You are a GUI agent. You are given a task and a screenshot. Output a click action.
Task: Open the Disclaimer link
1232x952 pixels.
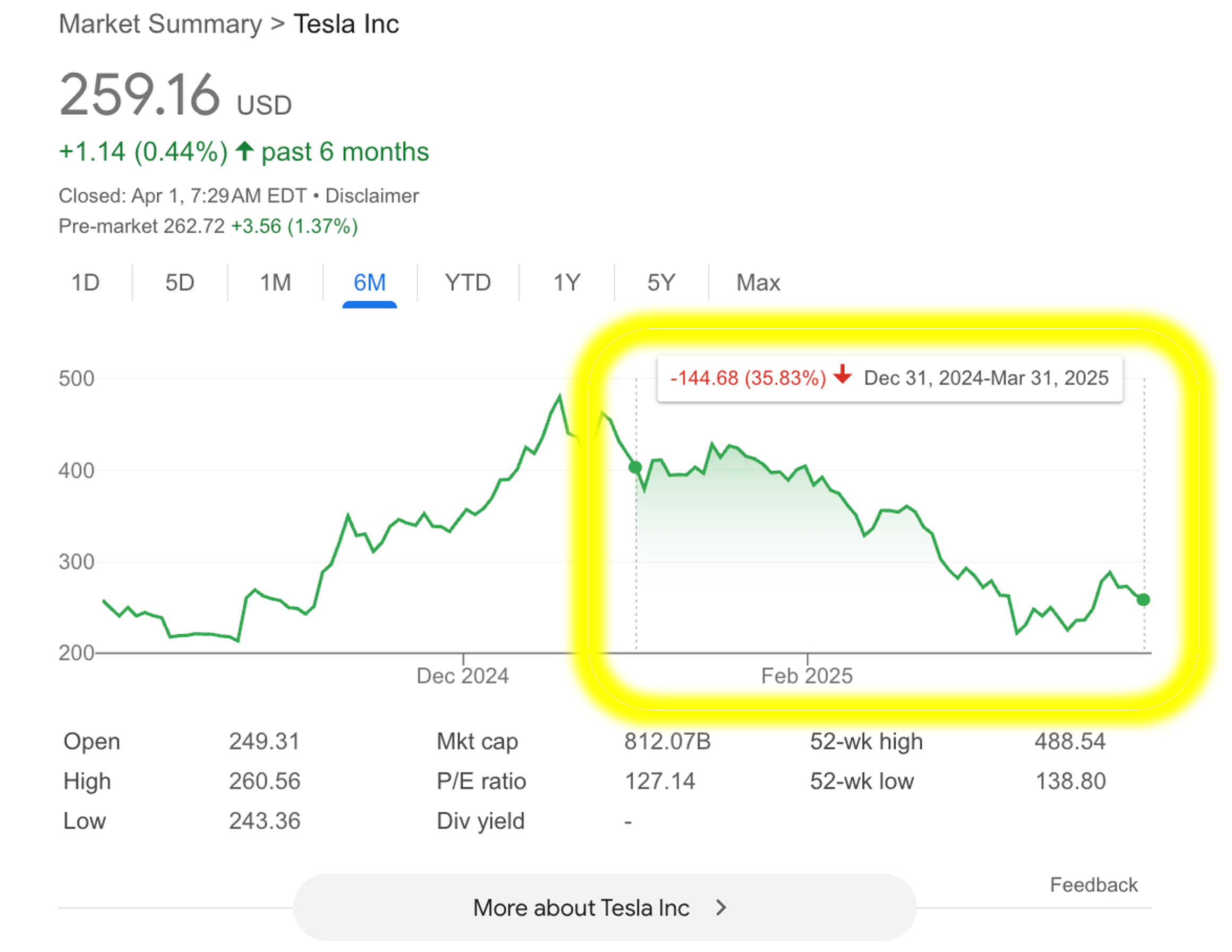372,195
